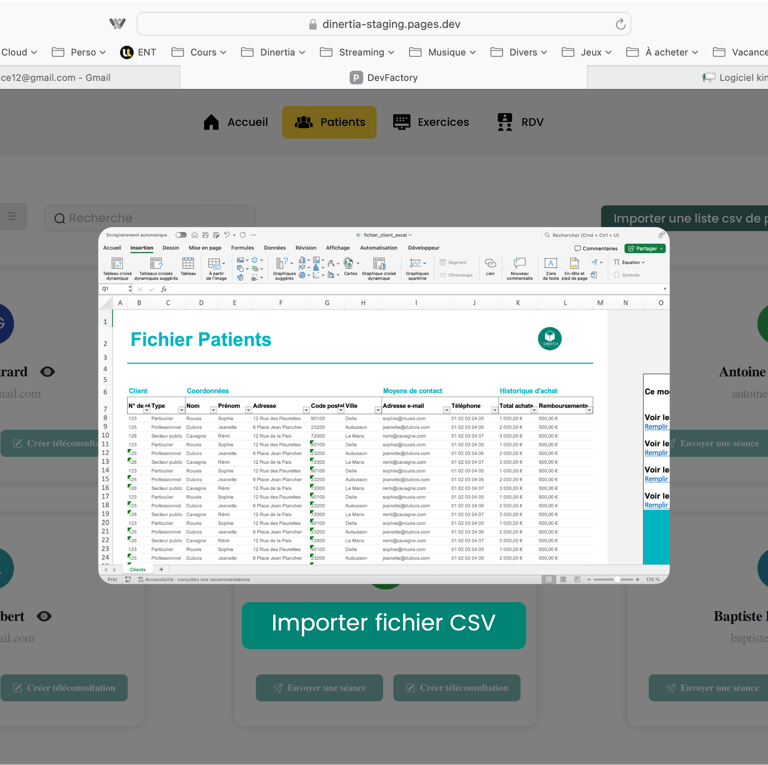Switch to the Données ribbon tab

[275, 248]
